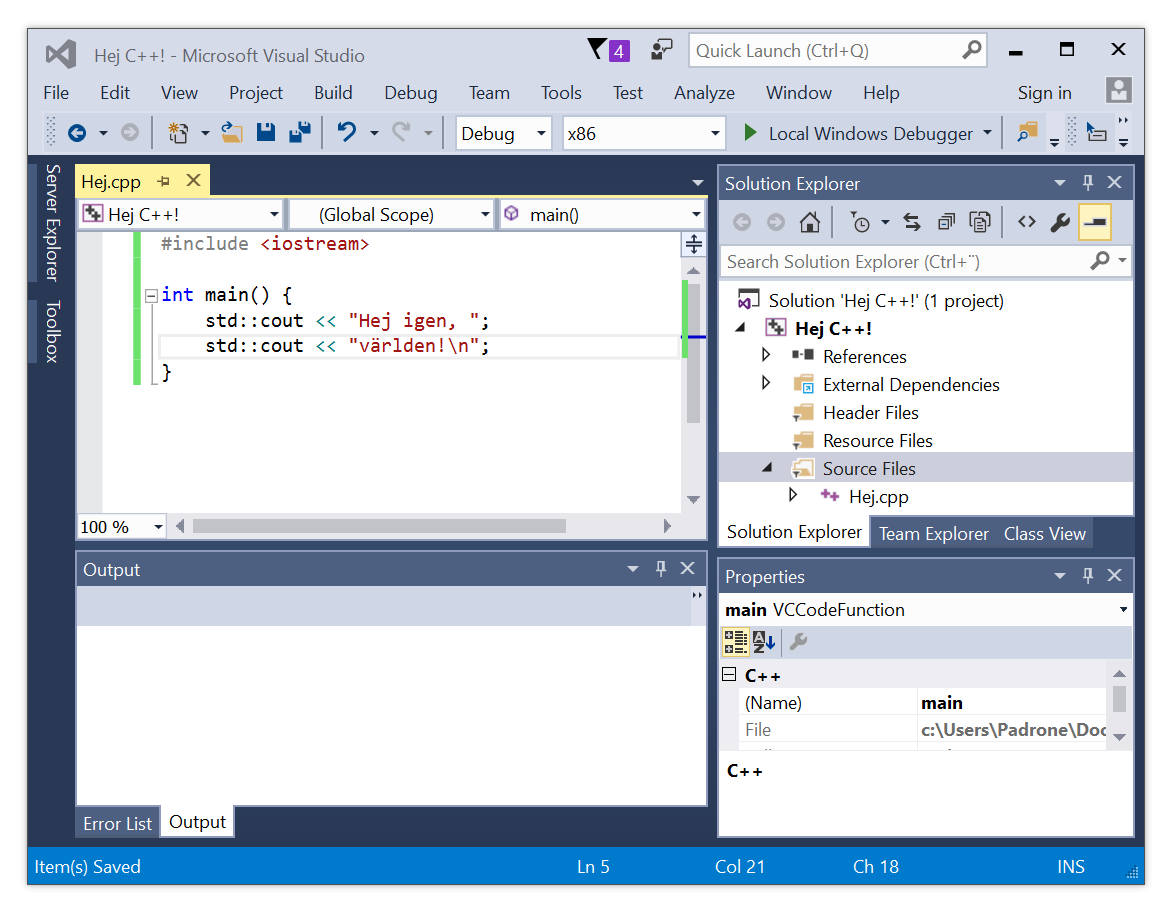The height and width of the screenshot is (912, 1171).
Task: Open the Toolbox side tab
Action: tap(52, 332)
